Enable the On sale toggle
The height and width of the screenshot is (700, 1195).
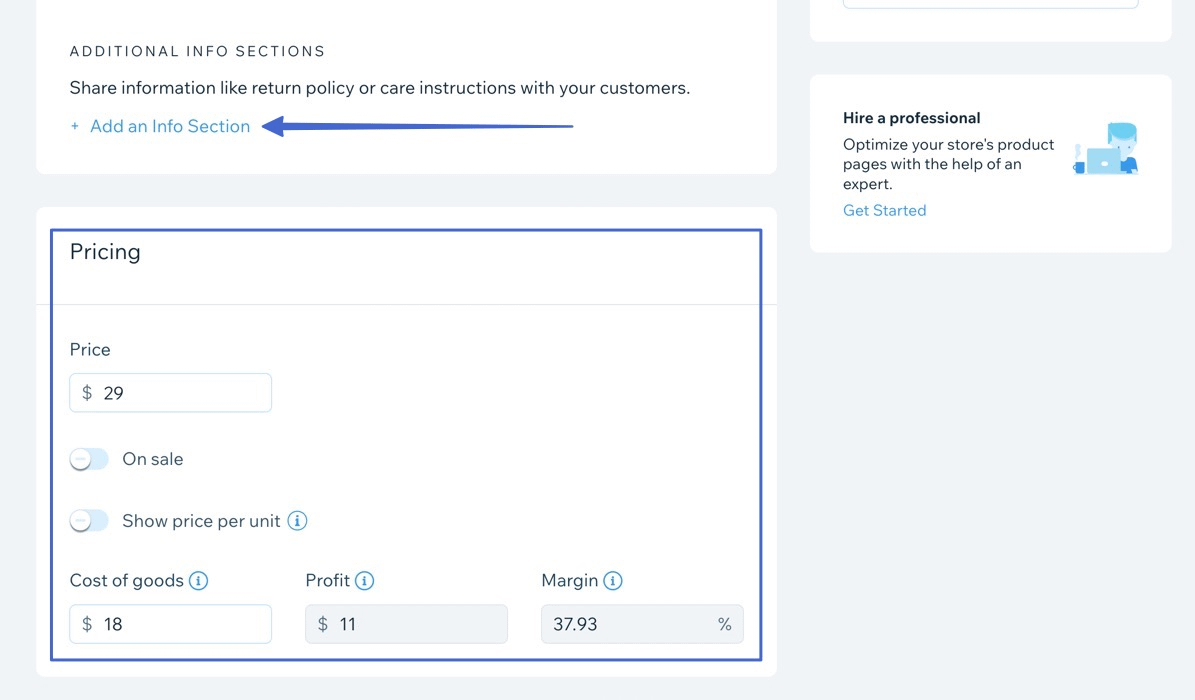pos(89,459)
